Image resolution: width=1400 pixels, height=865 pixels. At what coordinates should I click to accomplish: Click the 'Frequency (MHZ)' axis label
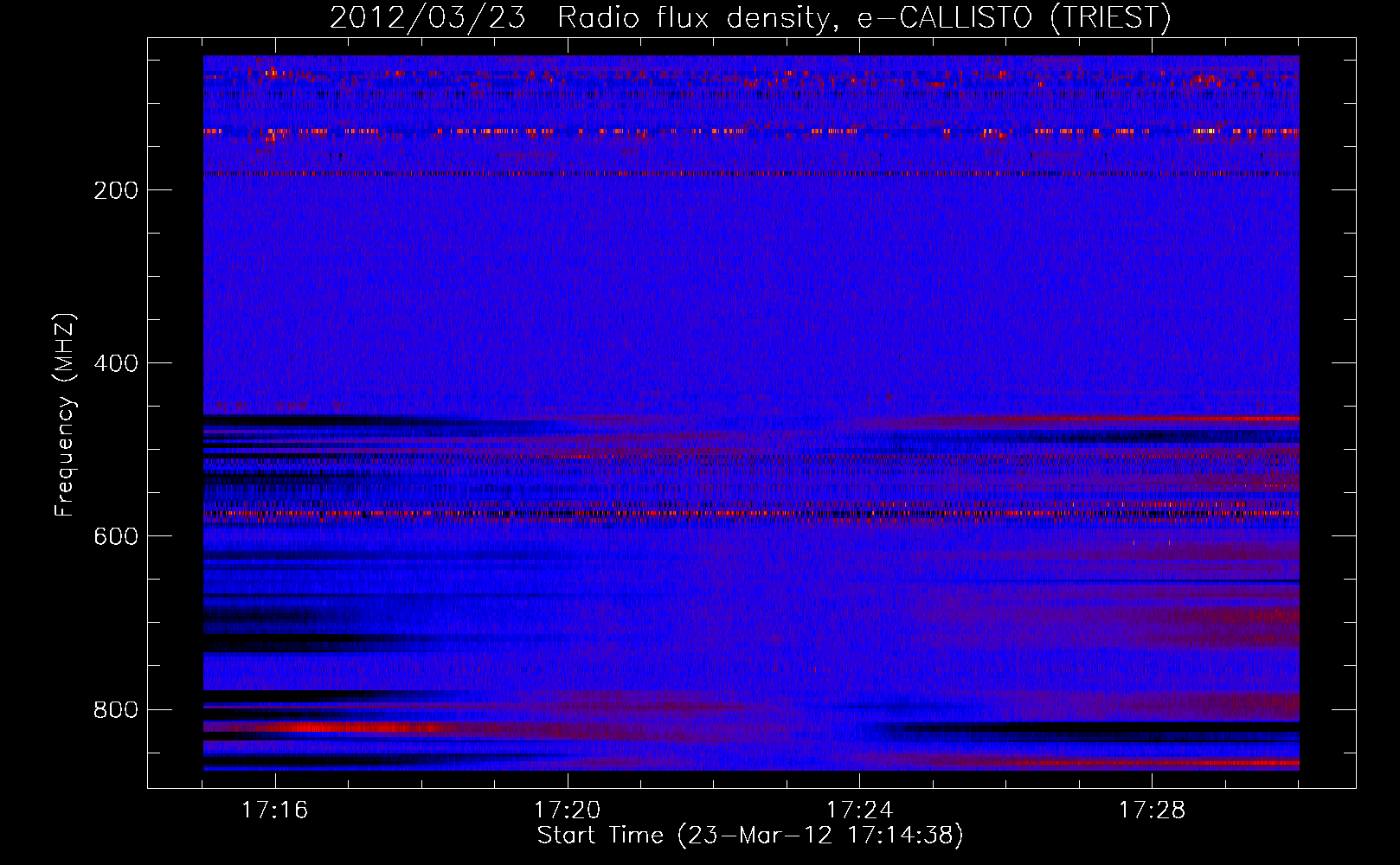pos(65,414)
